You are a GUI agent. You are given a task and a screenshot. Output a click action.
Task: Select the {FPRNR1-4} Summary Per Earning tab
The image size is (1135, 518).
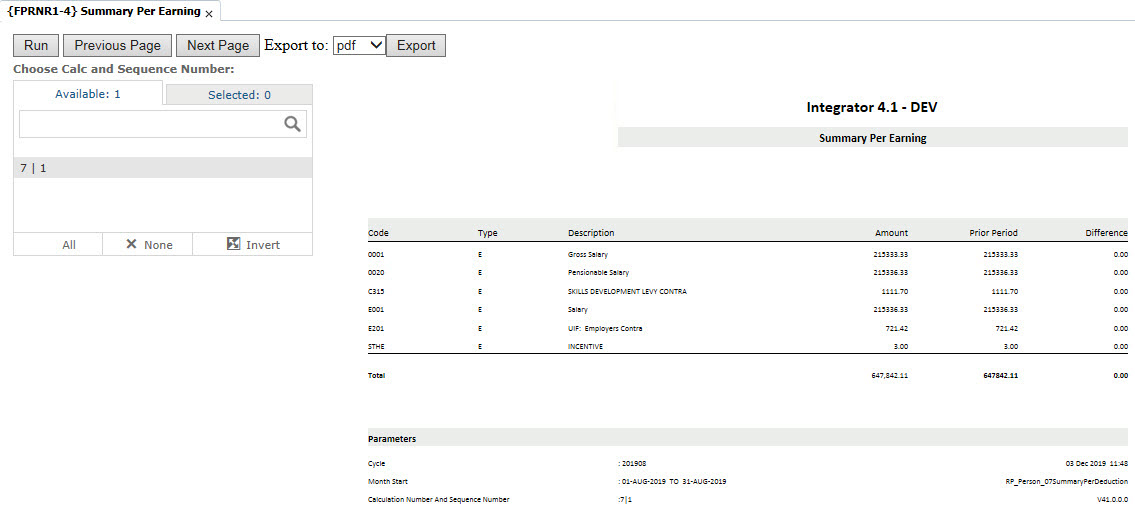[103, 12]
